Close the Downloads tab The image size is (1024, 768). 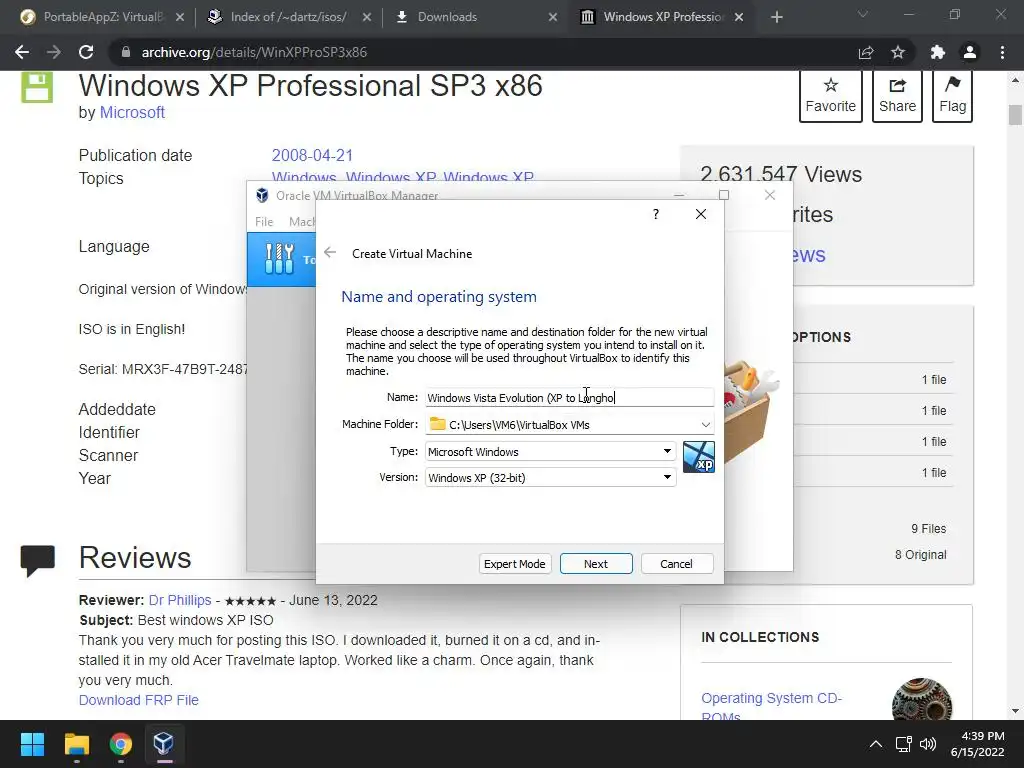point(552,17)
